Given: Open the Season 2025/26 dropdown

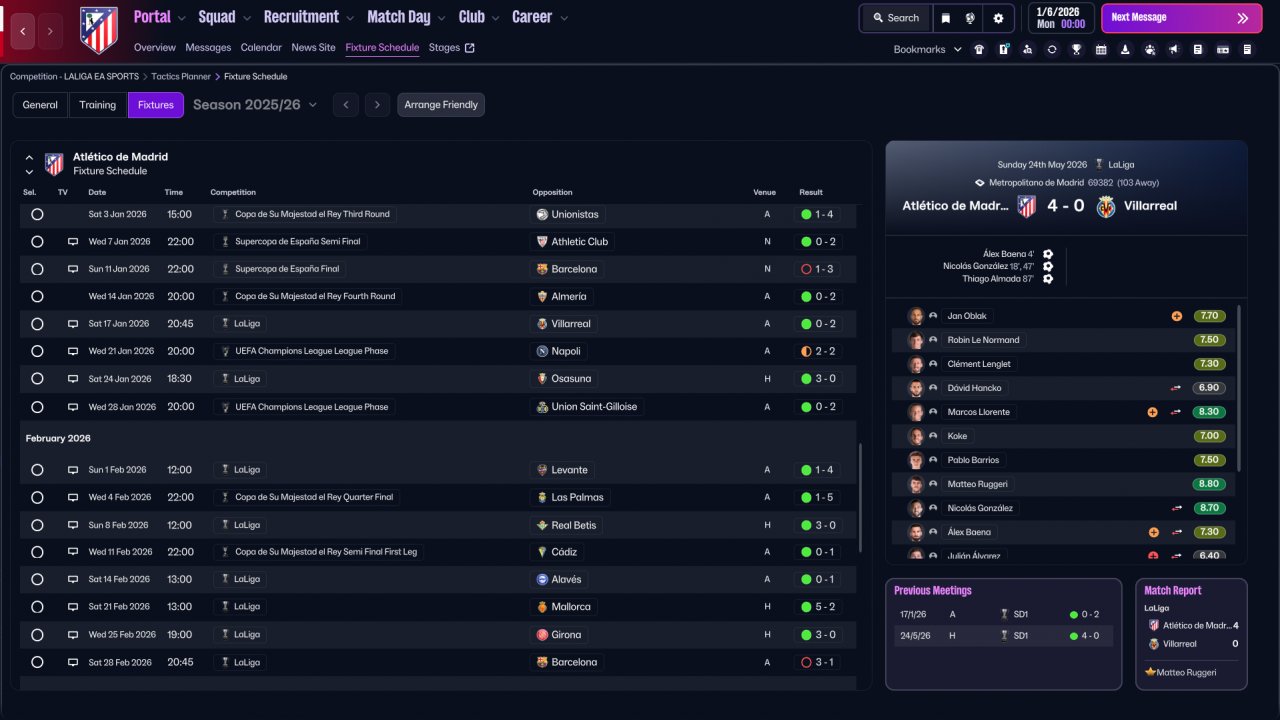Looking at the screenshot, I should [x=255, y=105].
